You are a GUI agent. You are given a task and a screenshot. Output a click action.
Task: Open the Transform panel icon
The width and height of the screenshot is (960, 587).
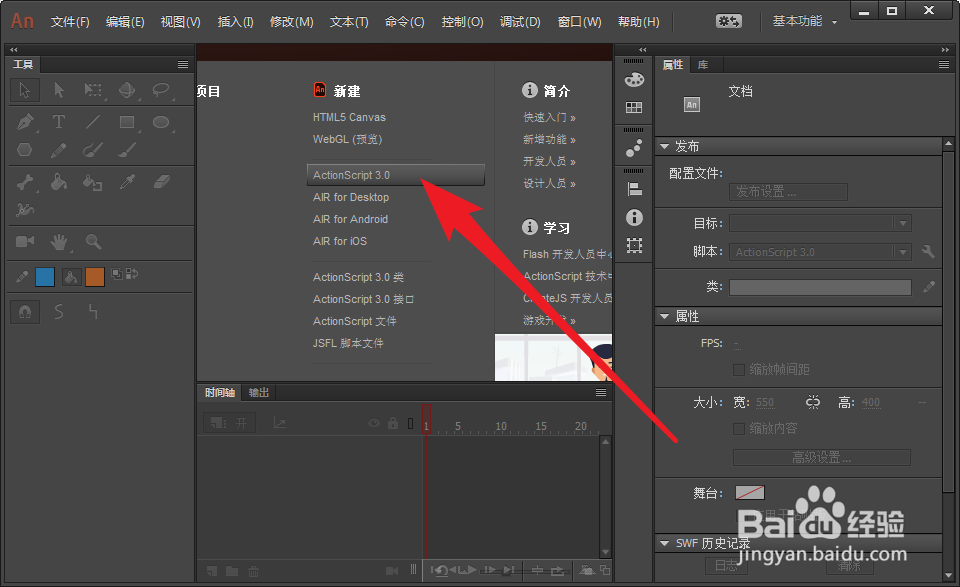(634, 245)
